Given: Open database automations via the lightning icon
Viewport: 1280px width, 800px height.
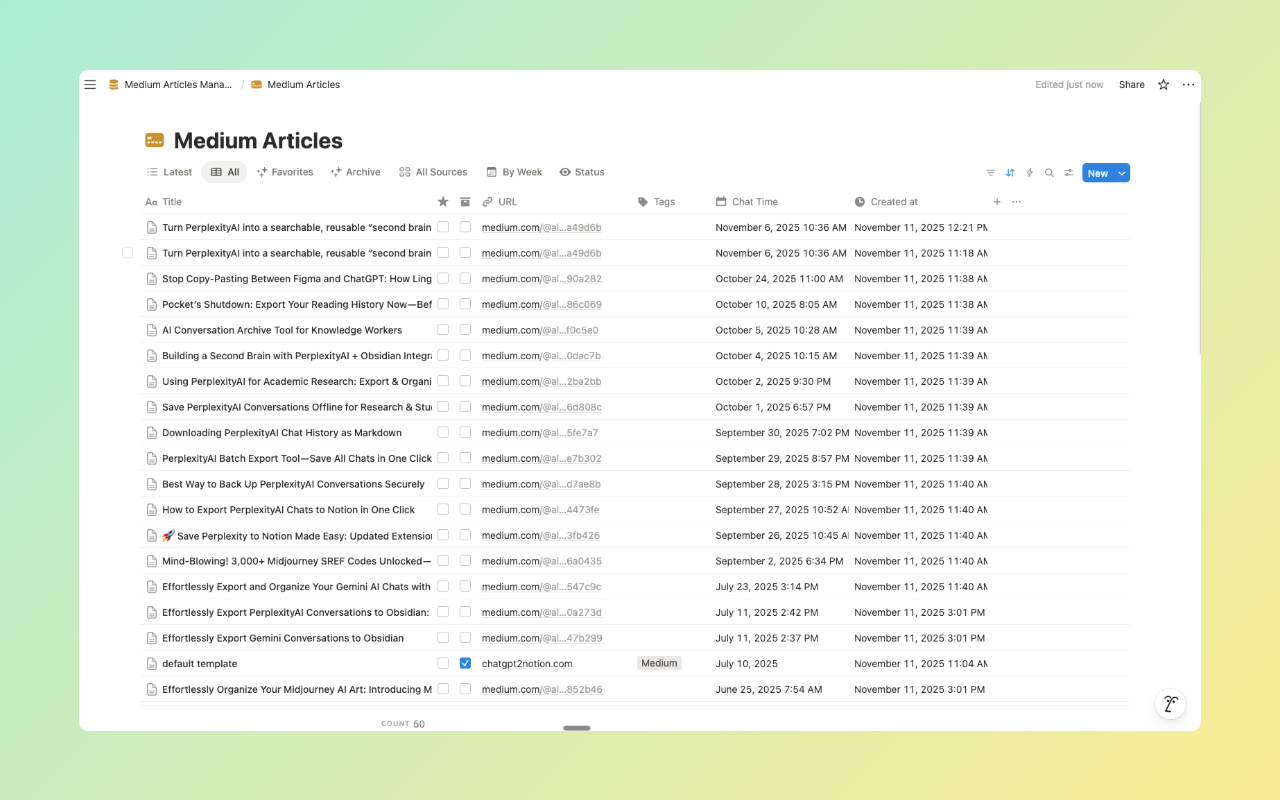Looking at the screenshot, I should (x=1030, y=172).
